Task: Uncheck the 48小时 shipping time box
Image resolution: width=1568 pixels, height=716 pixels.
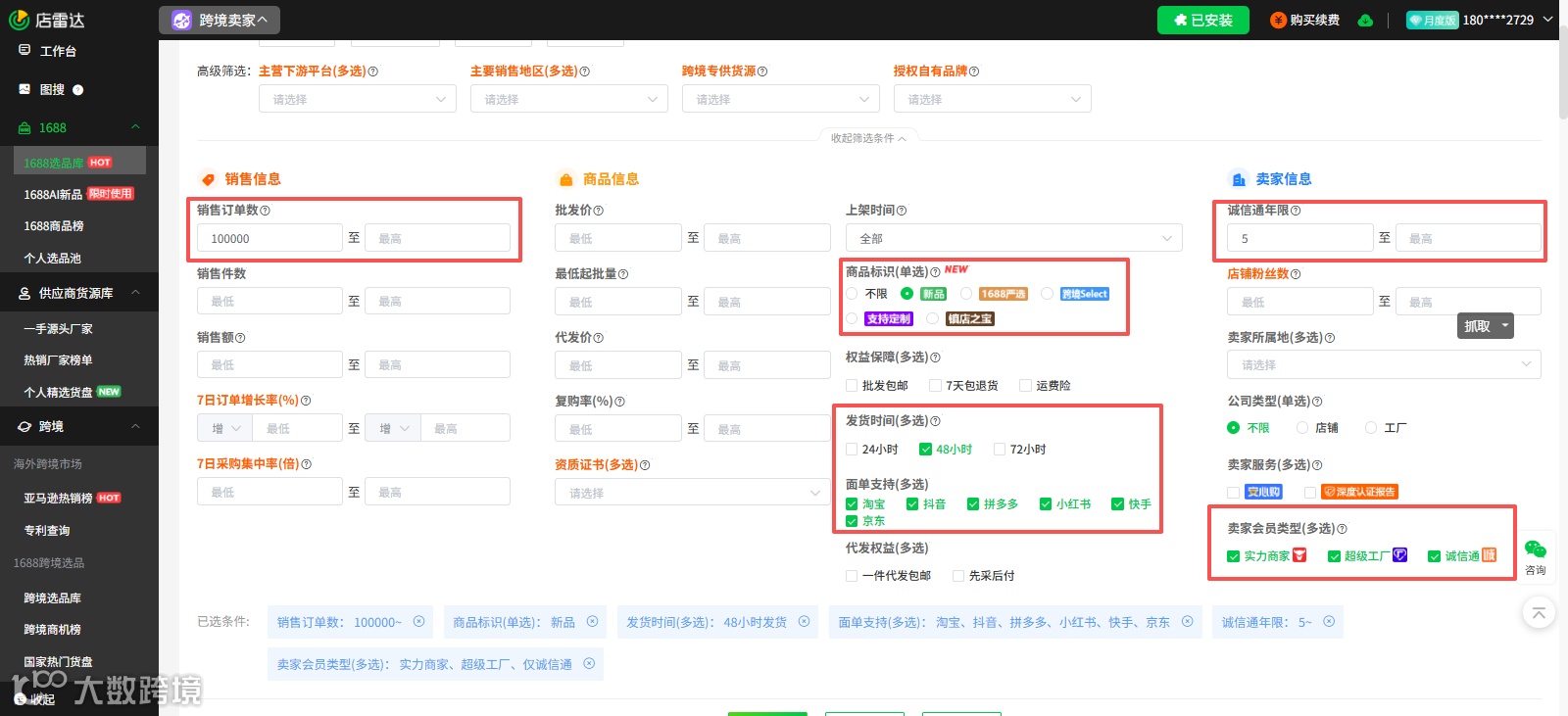Action: click(925, 450)
